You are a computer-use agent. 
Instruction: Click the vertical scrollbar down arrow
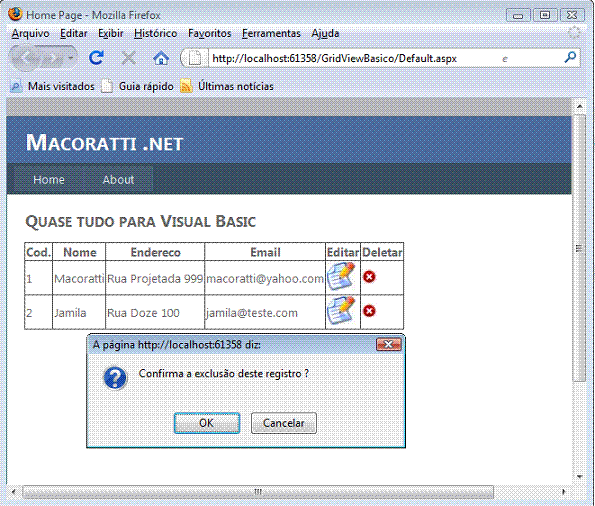(x=579, y=476)
